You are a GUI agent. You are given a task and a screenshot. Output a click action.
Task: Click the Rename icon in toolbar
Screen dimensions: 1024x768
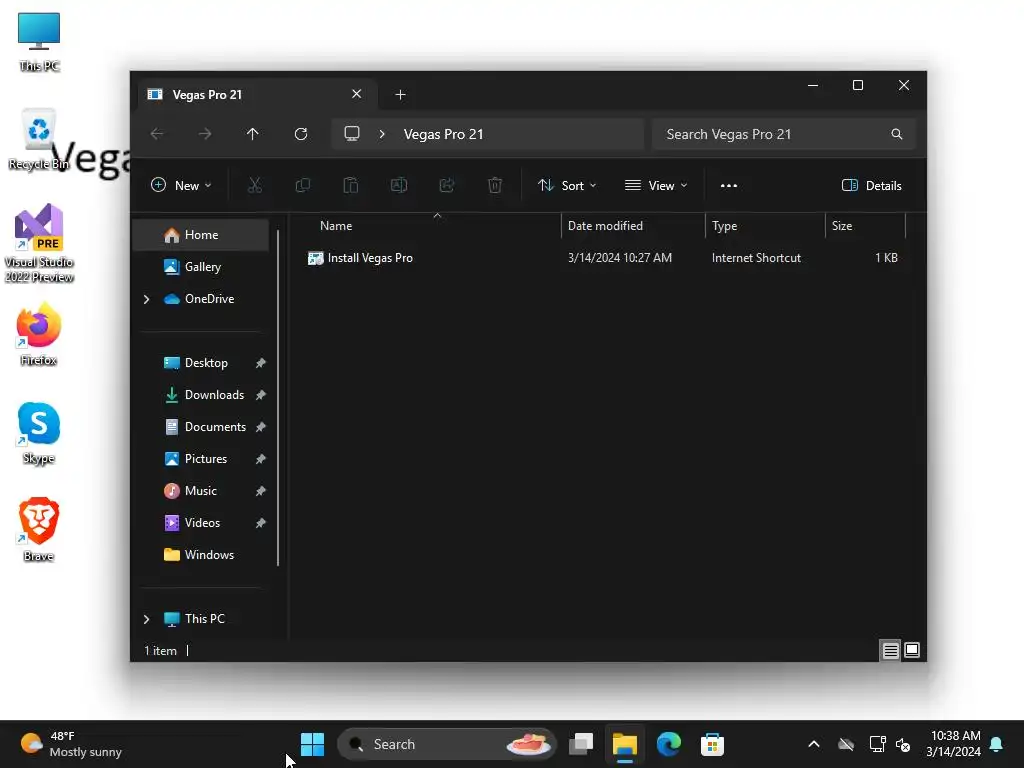(x=399, y=185)
